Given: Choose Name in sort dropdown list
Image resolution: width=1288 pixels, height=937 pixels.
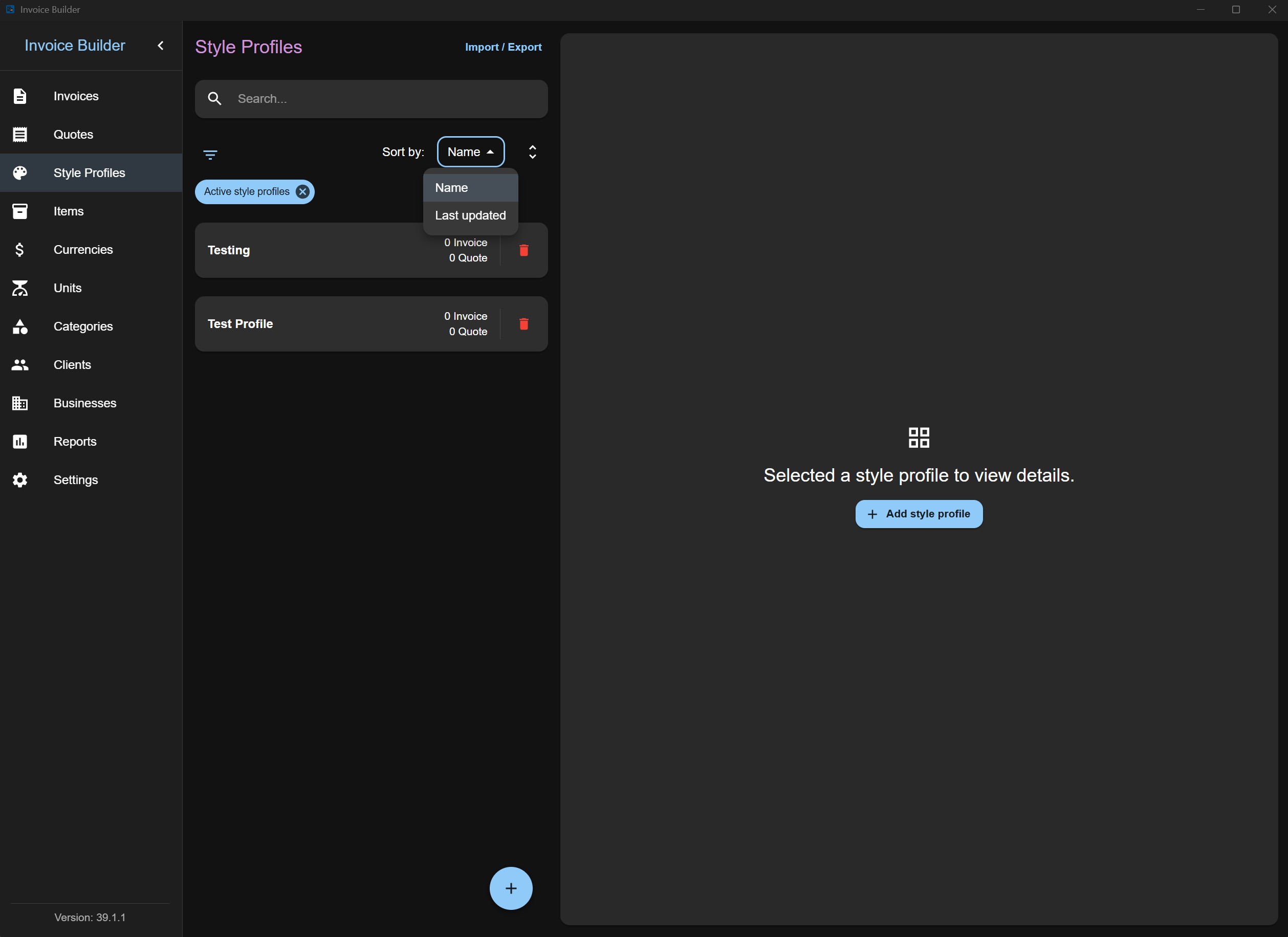Looking at the screenshot, I should pyautogui.click(x=471, y=188).
